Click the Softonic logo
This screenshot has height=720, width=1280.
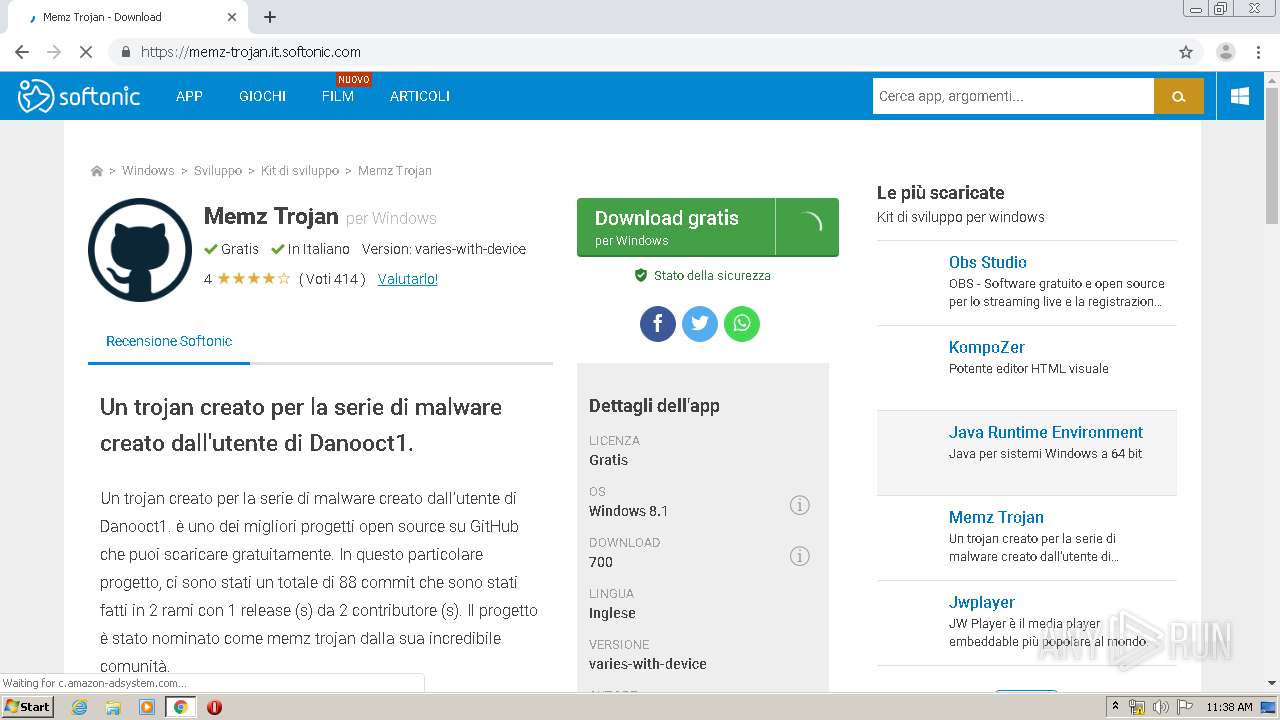79,96
